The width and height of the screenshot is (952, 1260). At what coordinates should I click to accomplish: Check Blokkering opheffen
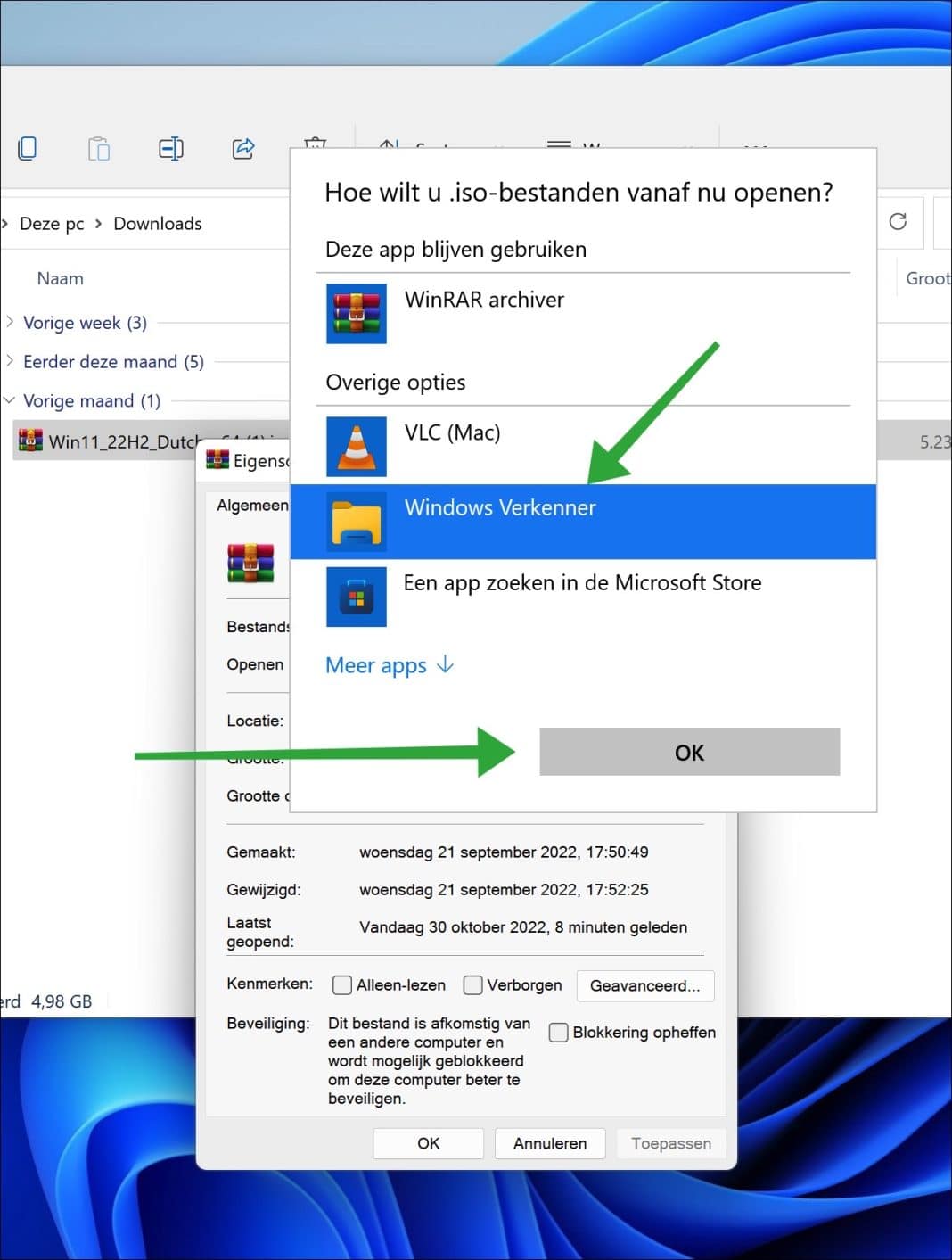[x=558, y=1032]
